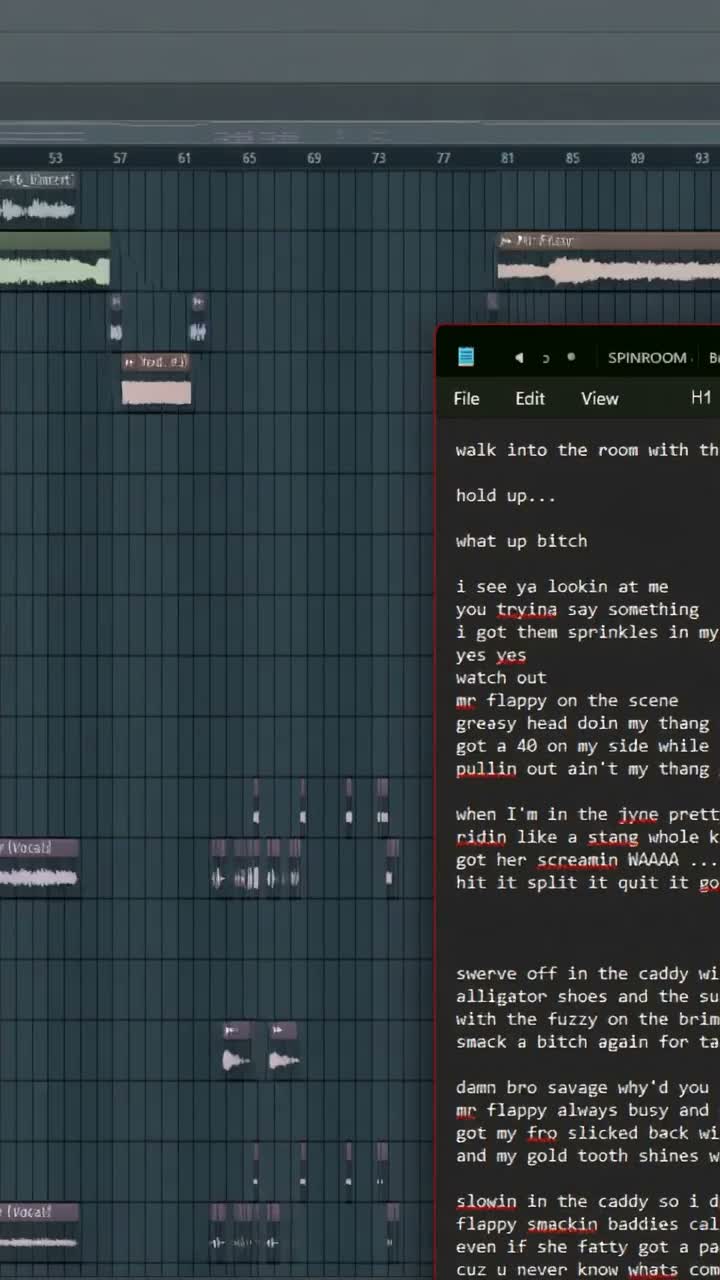Click the line "greasy head doin my thang"
720x1280 pixels.
point(582,723)
